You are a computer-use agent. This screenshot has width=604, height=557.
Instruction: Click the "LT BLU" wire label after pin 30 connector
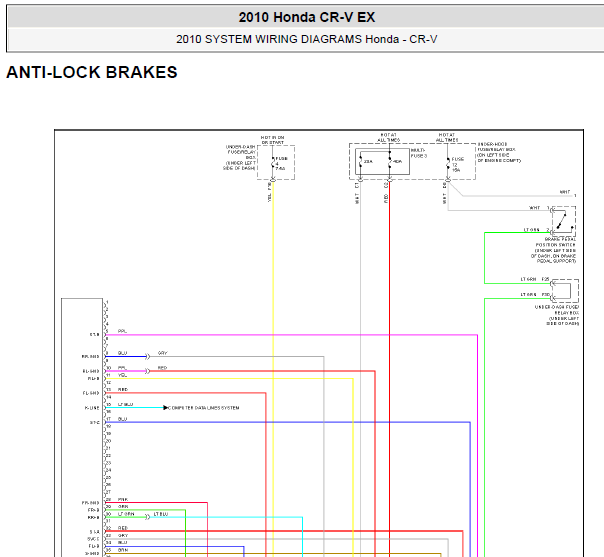(x=161, y=514)
